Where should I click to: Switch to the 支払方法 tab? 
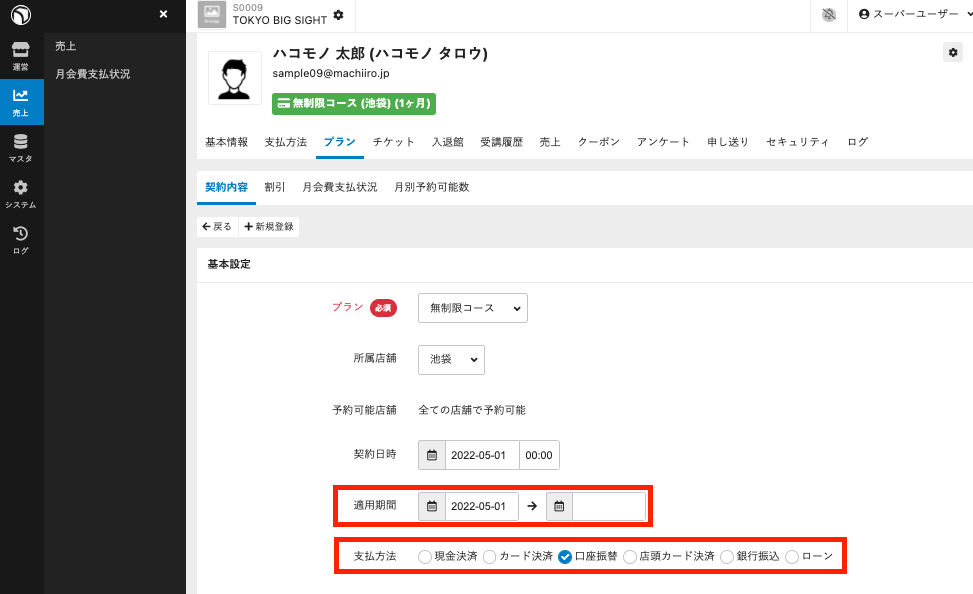pyautogui.click(x=285, y=142)
